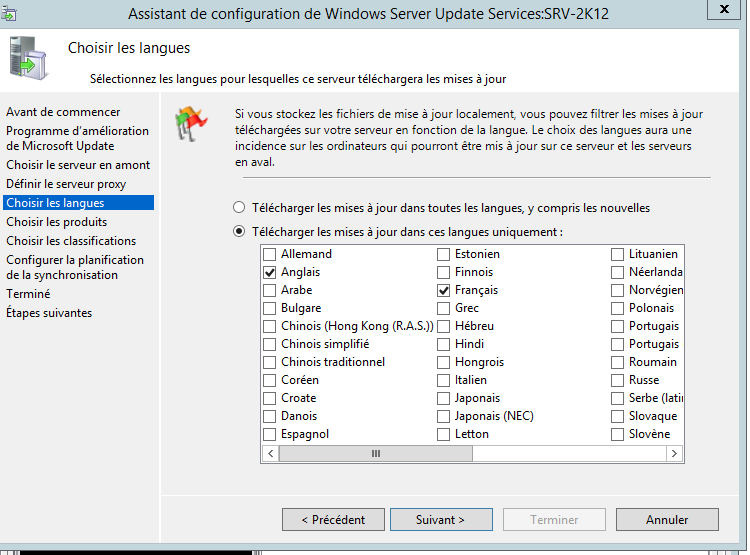
Task: Close the WSUS configuration wizard window
Action: pos(725,9)
